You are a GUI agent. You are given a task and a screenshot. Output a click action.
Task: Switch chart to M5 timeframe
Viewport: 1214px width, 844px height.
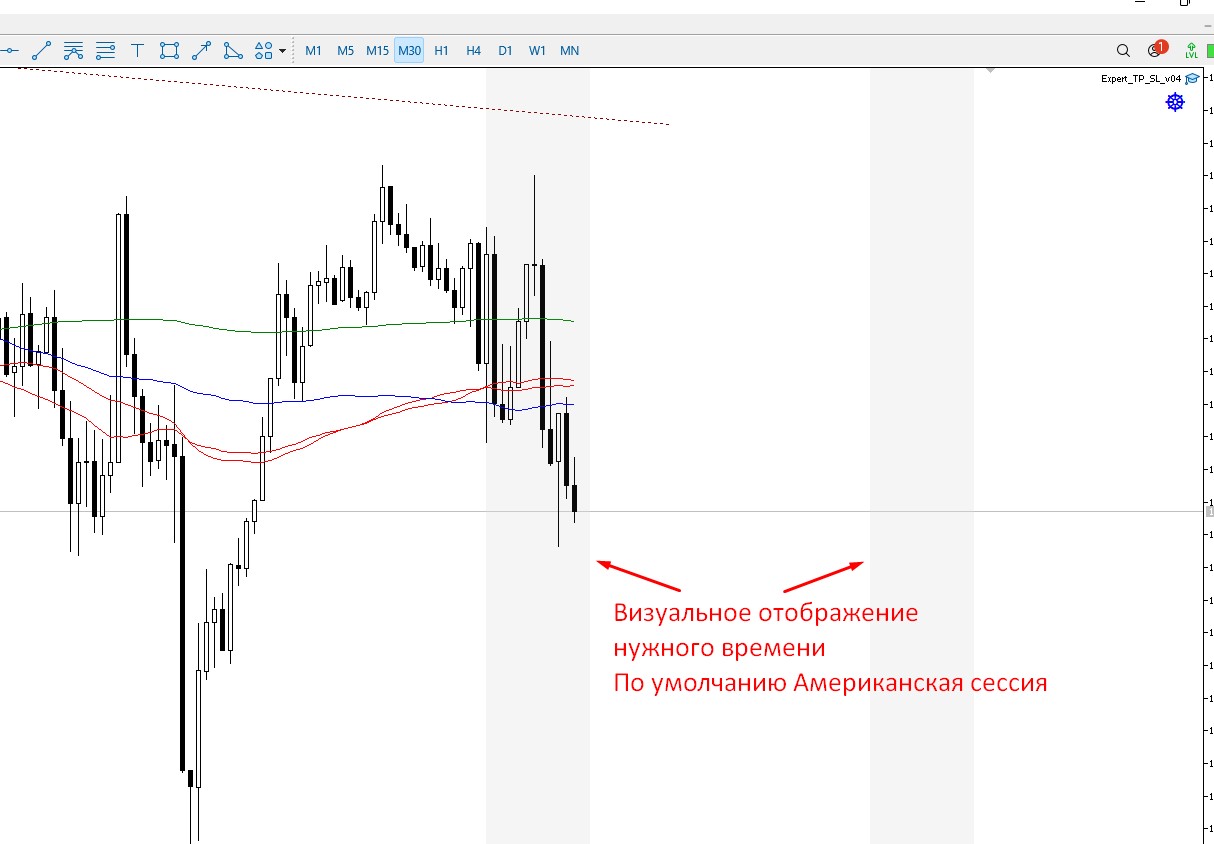tap(345, 50)
